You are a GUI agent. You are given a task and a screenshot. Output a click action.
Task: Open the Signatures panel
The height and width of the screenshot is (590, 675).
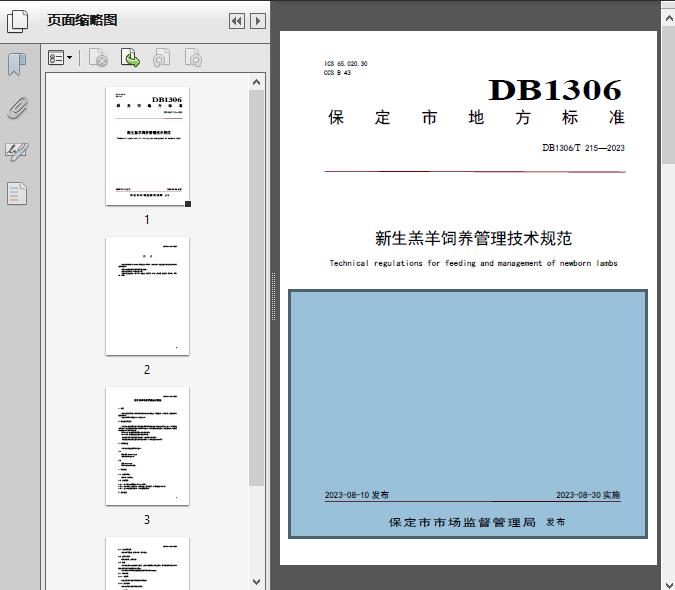17,151
